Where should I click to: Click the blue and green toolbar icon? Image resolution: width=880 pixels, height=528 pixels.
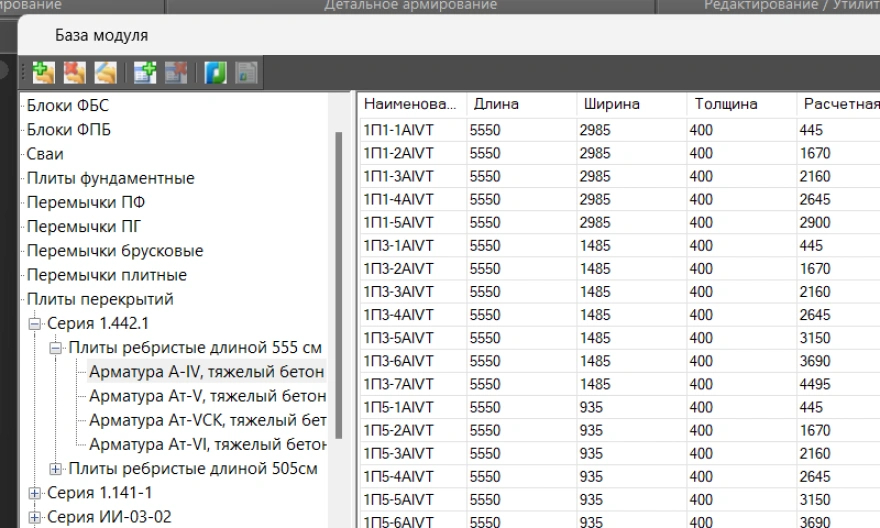pos(215,72)
